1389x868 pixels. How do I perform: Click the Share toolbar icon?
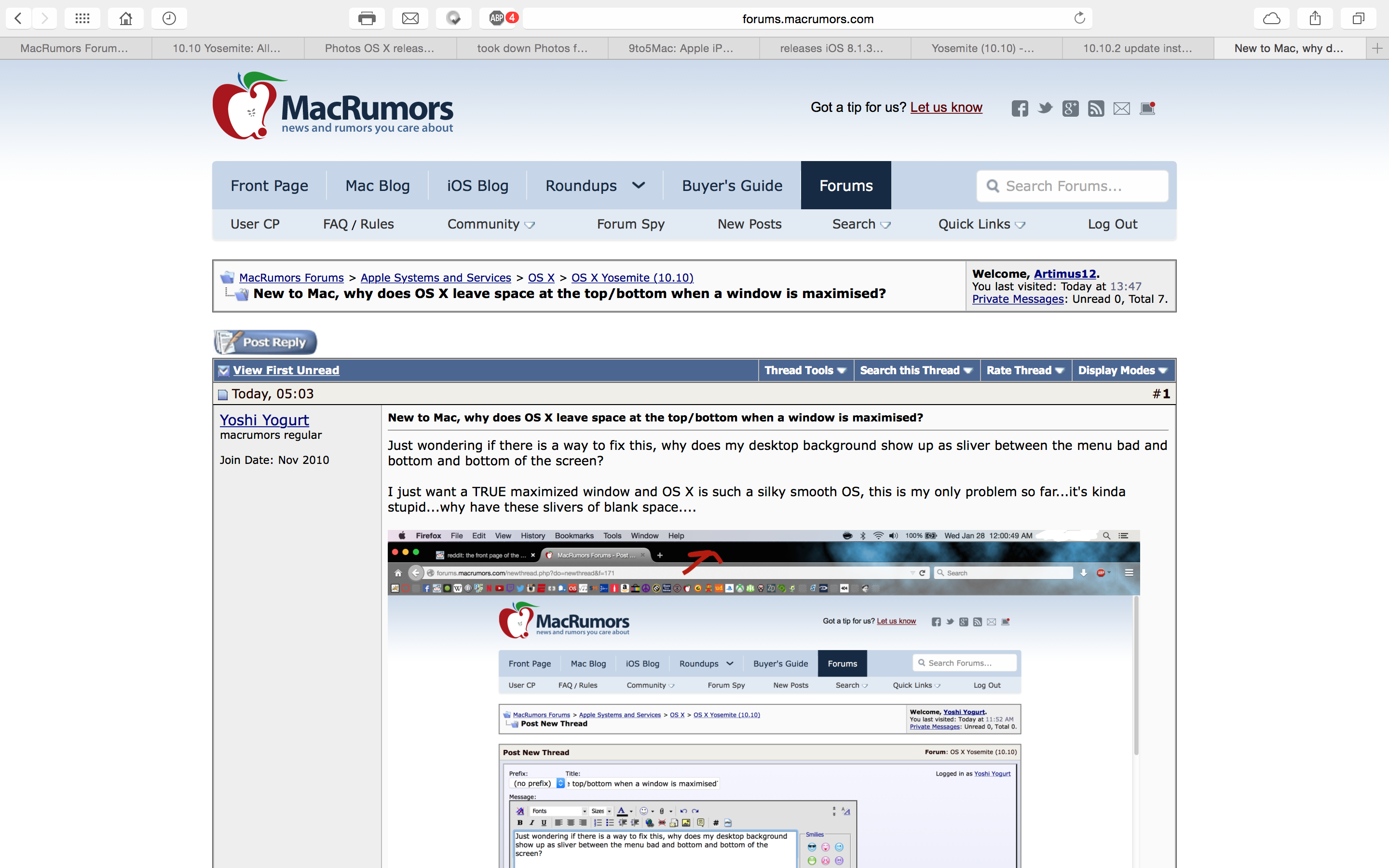[1315, 18]
